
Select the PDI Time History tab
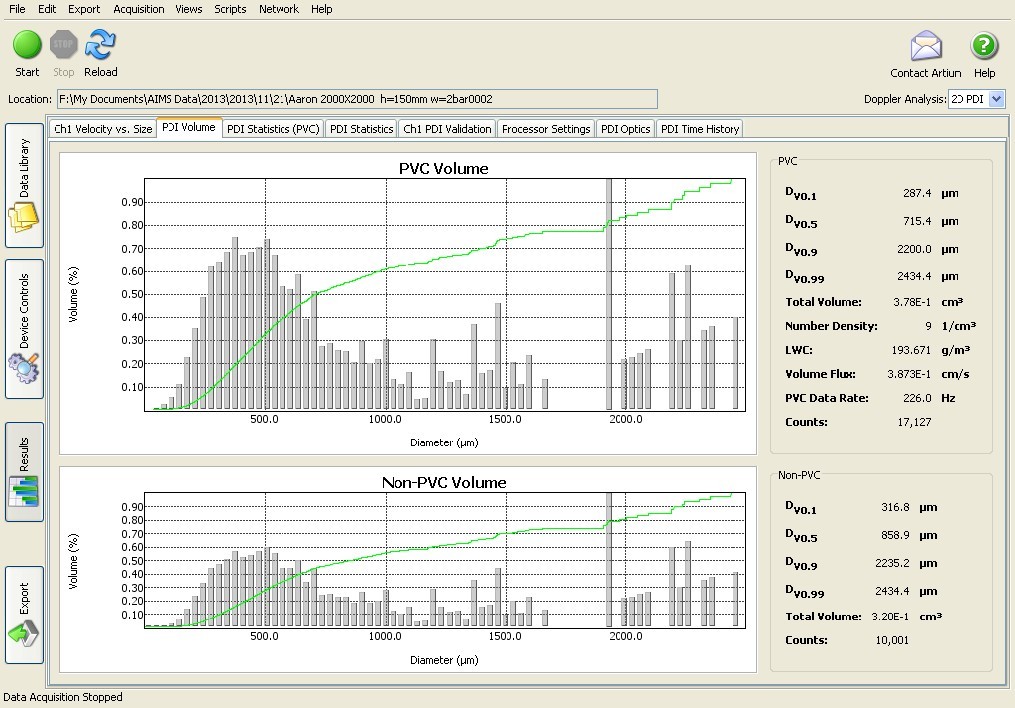700,129
